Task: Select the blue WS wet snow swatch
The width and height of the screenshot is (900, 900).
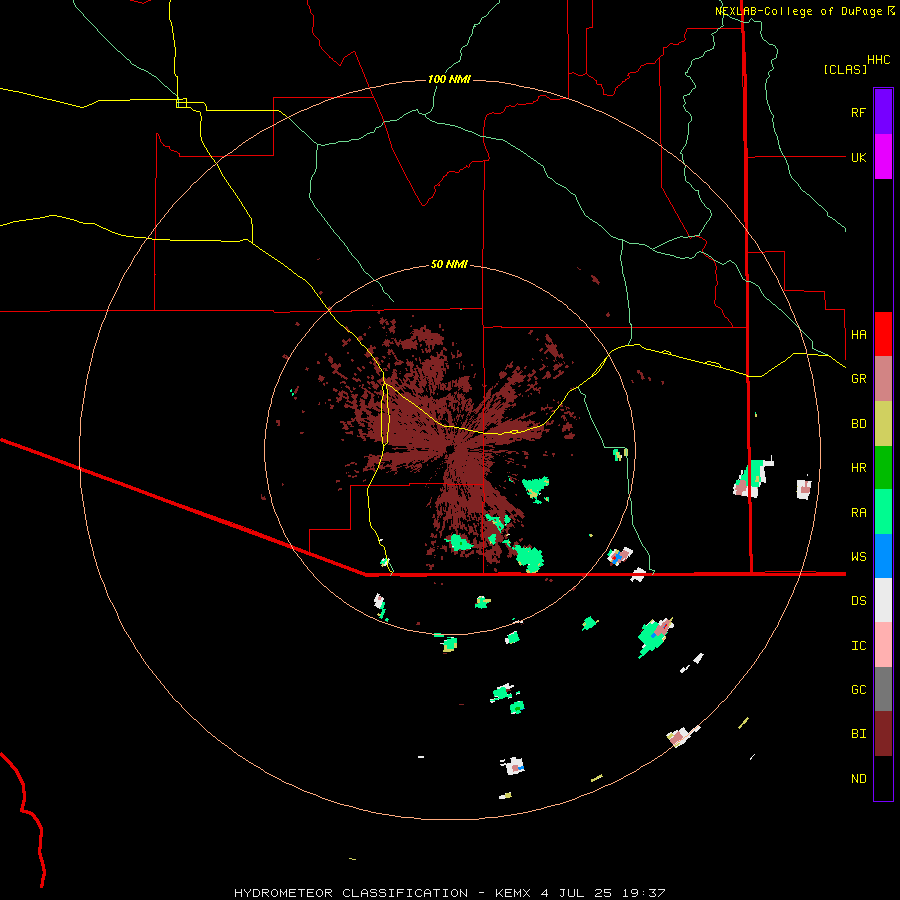Action: 883,556
